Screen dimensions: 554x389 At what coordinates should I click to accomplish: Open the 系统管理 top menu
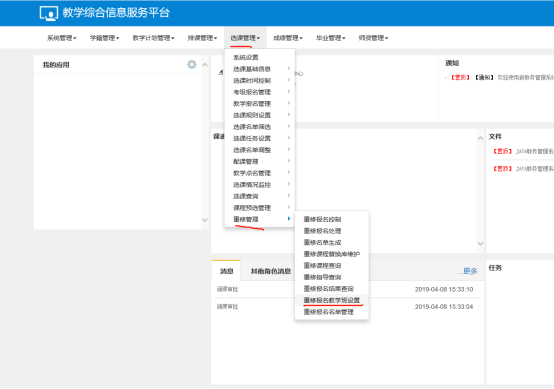[x=61, y=38]
